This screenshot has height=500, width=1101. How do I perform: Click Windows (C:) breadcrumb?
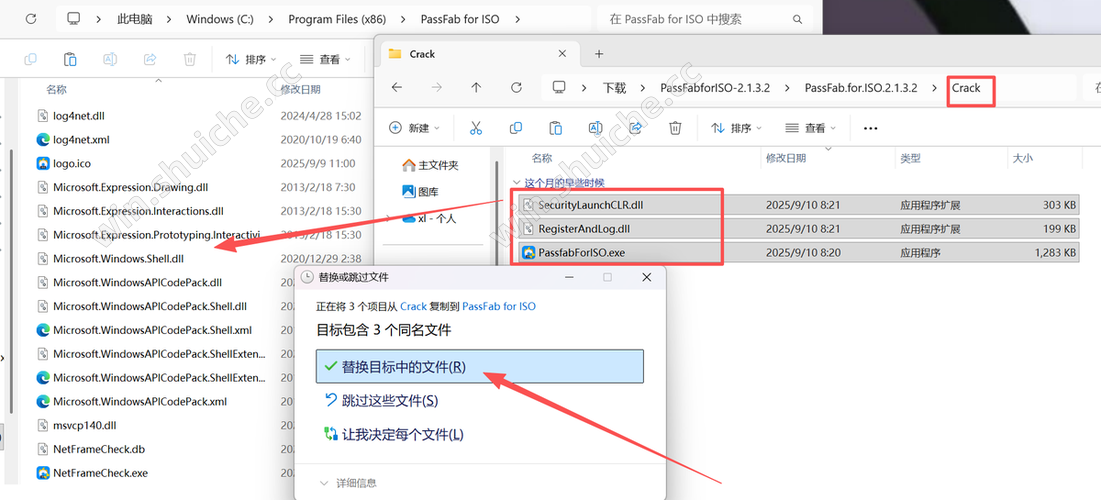[220, 20]
